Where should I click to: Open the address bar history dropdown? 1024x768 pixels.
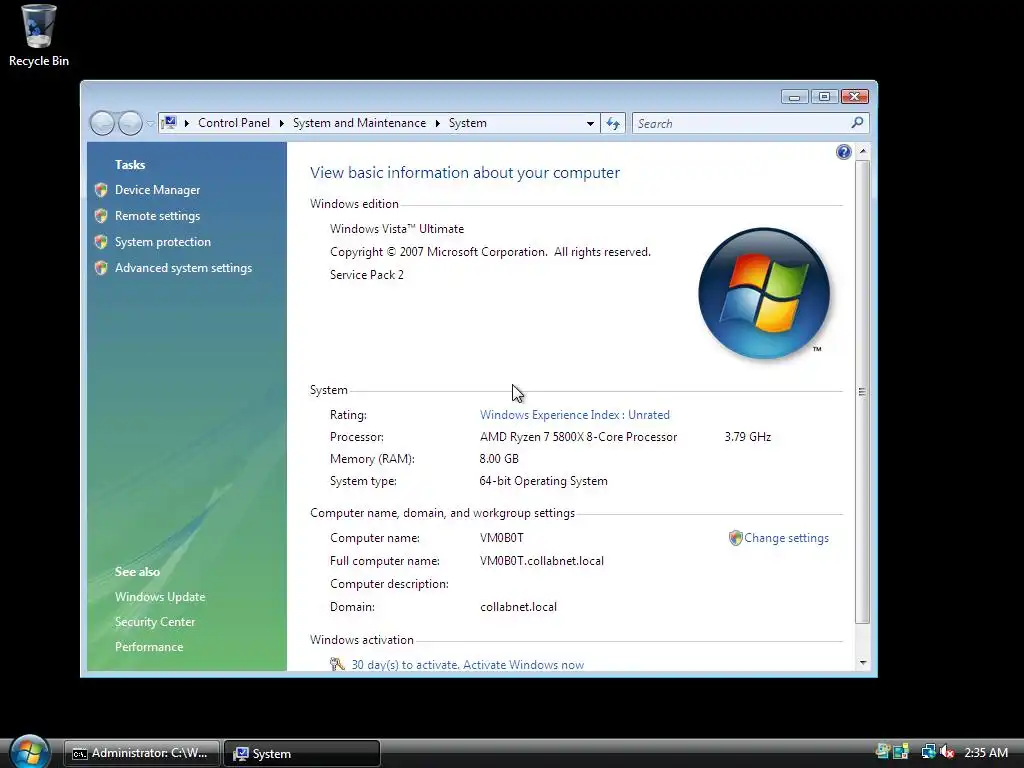[x=590, y=123]
